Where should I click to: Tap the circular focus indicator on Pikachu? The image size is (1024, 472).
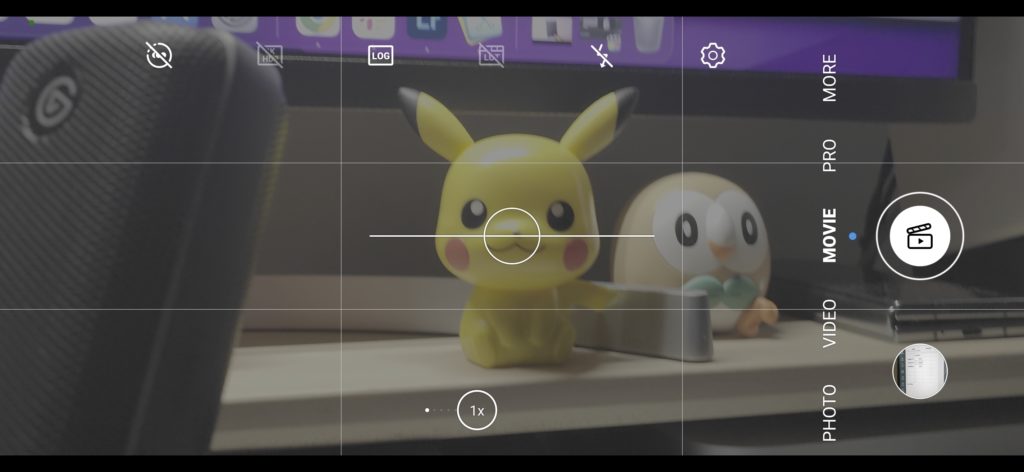tap(511, 236)
